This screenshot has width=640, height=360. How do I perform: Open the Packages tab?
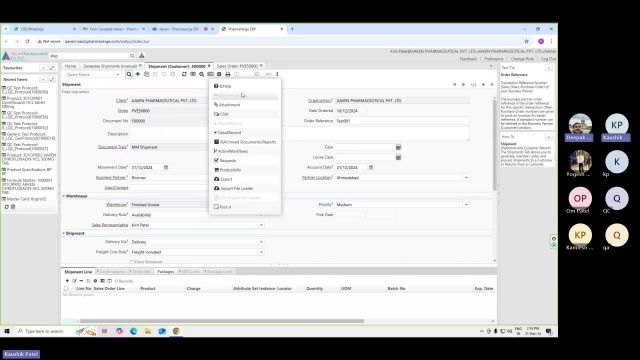(165, 272)
